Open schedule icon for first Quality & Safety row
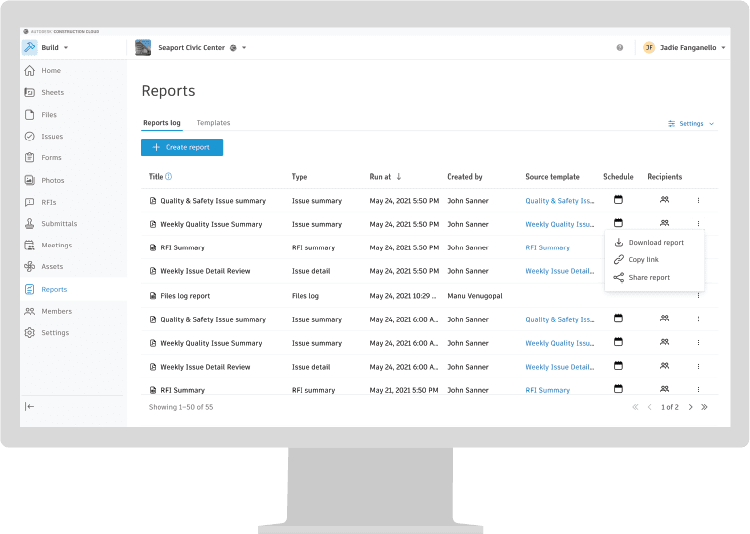Image resolution: width=750 pixels, height=534 pixels. click(x=618, y=200)
